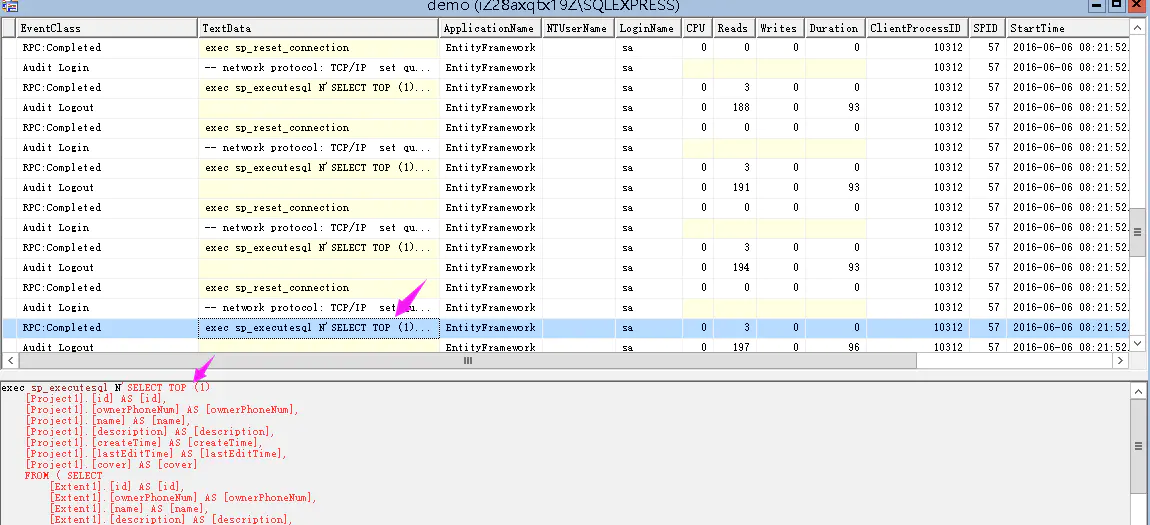The height and width of the screenshot is (525, 1150).
Task: Click the trace grid's vertical scrollbar down arrow
Action: click(1138, 342)
